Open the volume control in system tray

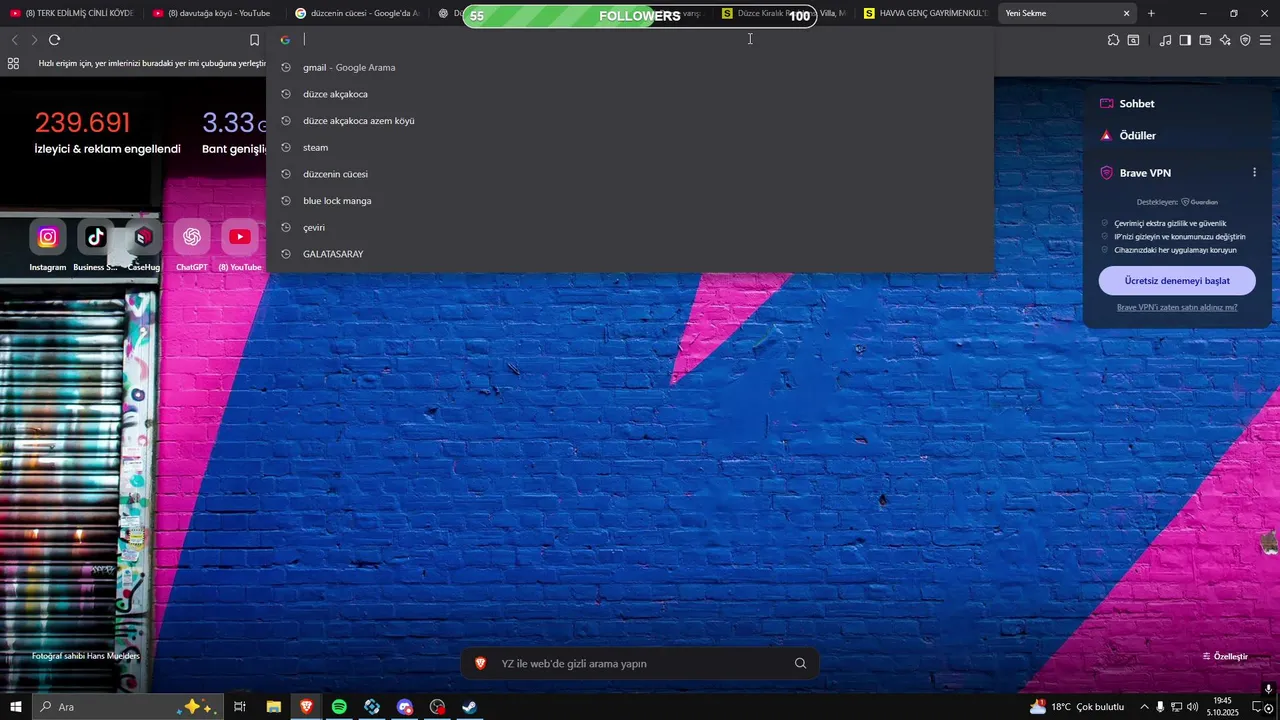(1193, 707)
